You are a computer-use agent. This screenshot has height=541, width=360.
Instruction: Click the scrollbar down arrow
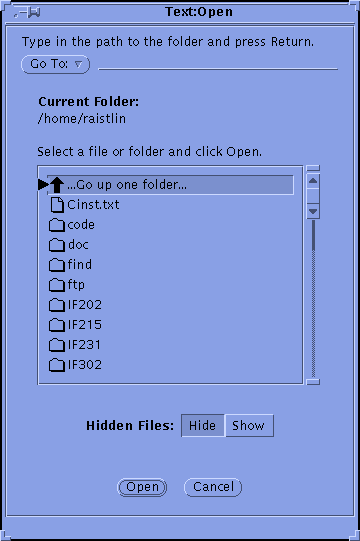(x=313, y=211)
